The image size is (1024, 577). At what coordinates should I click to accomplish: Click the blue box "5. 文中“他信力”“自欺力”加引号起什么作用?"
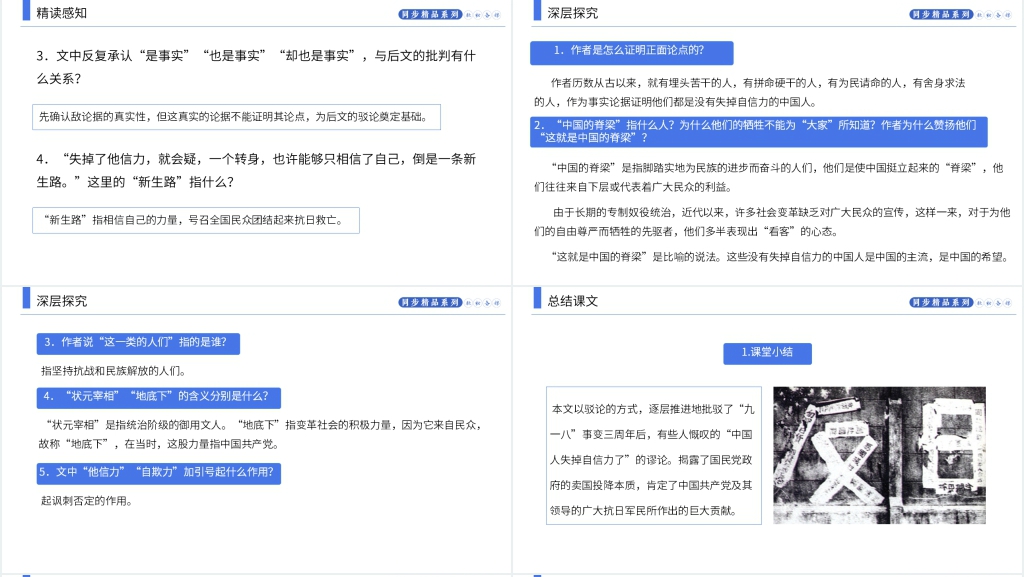[159, 474]
